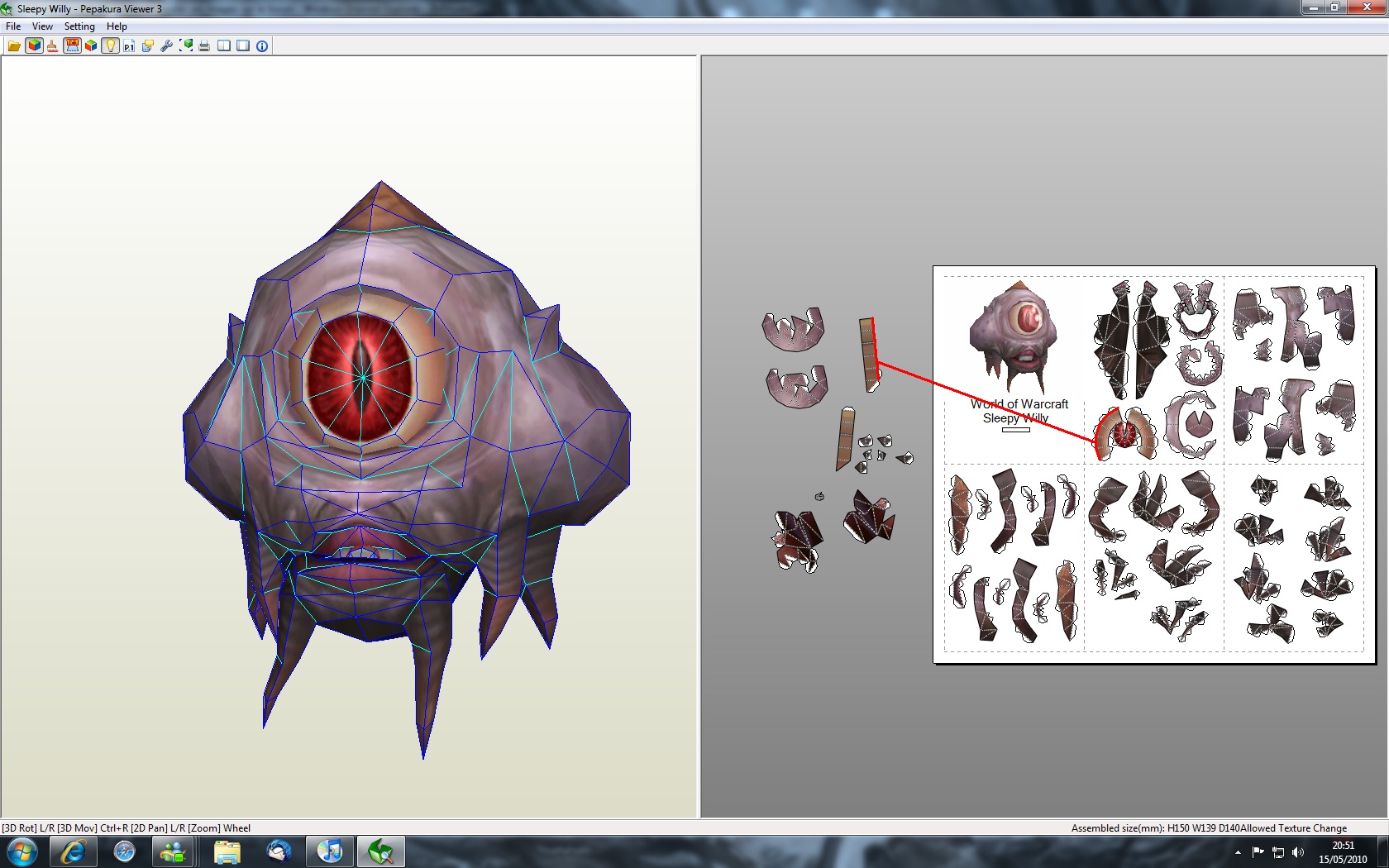Launch Internet Explorer from taskbar
The image size is (1389, 868).
[x=73, y=851]
